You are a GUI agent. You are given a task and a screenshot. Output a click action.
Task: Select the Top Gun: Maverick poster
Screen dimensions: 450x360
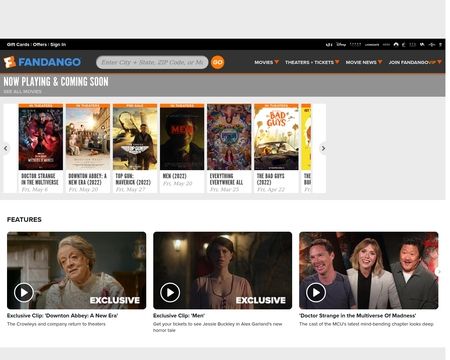[135, 137]
